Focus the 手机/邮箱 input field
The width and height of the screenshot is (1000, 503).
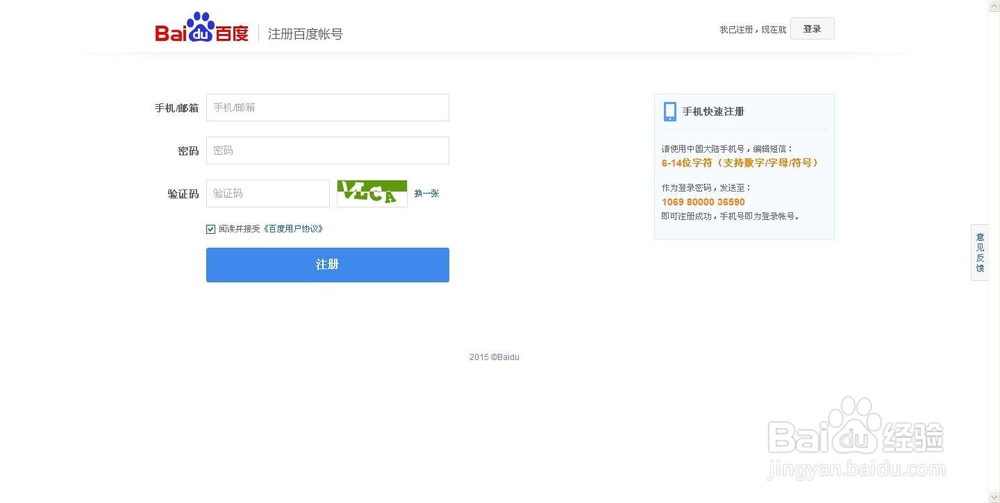click(x=327, y=108)
